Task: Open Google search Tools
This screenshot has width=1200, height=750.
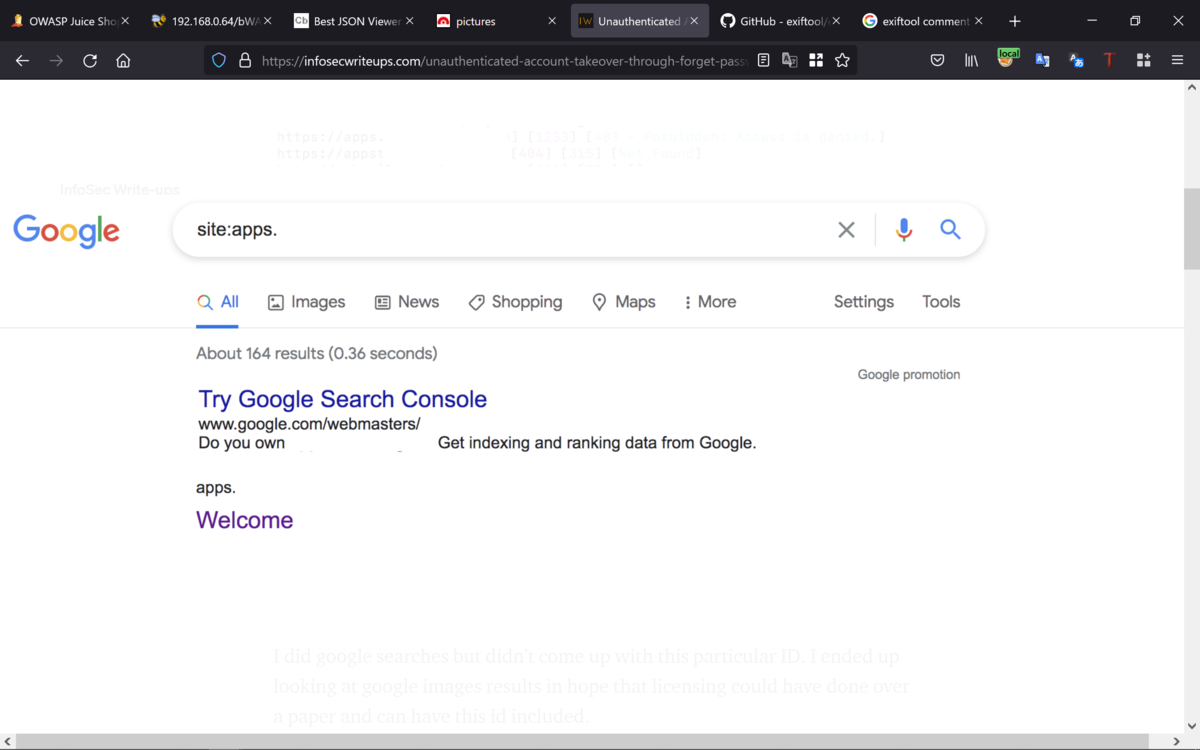Action: 941,302
